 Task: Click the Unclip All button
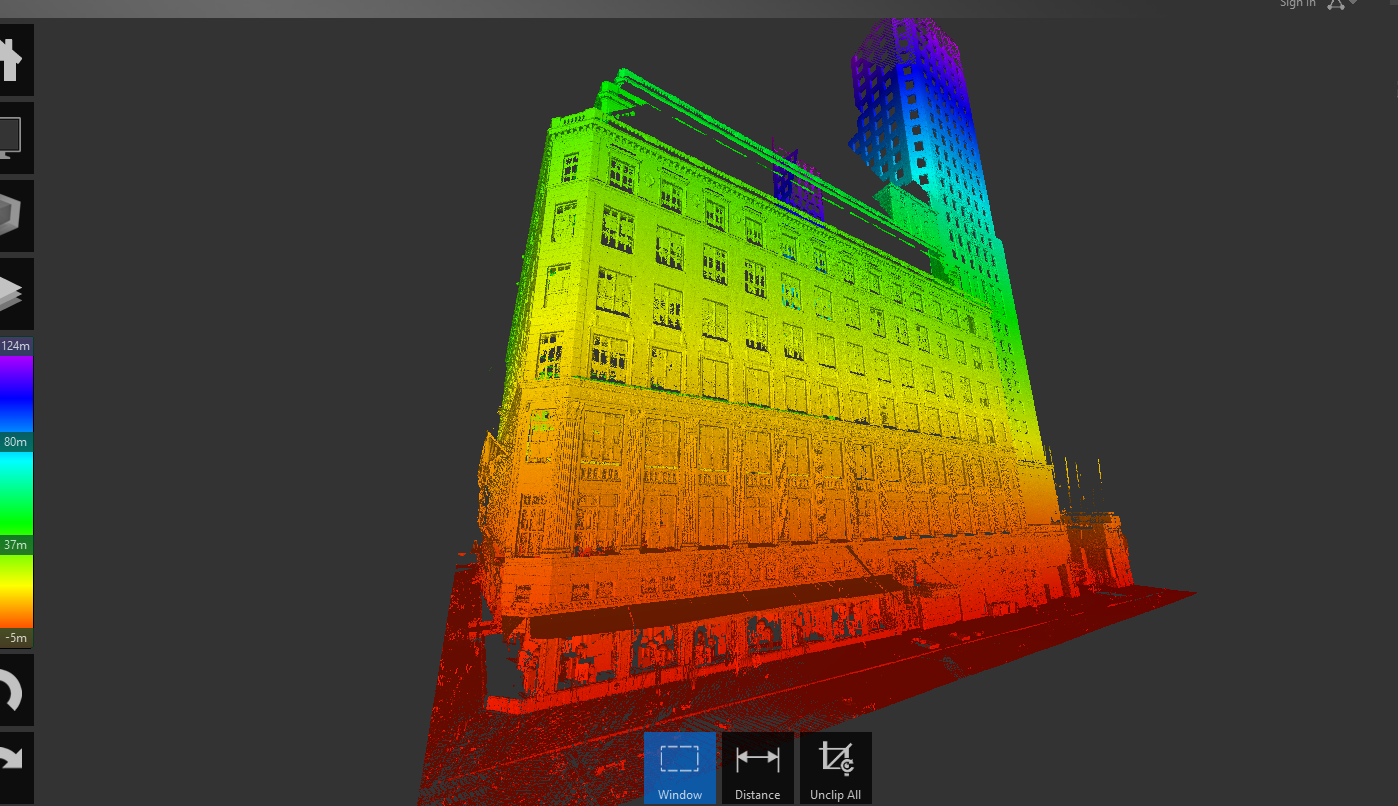[x=835, y=768]
